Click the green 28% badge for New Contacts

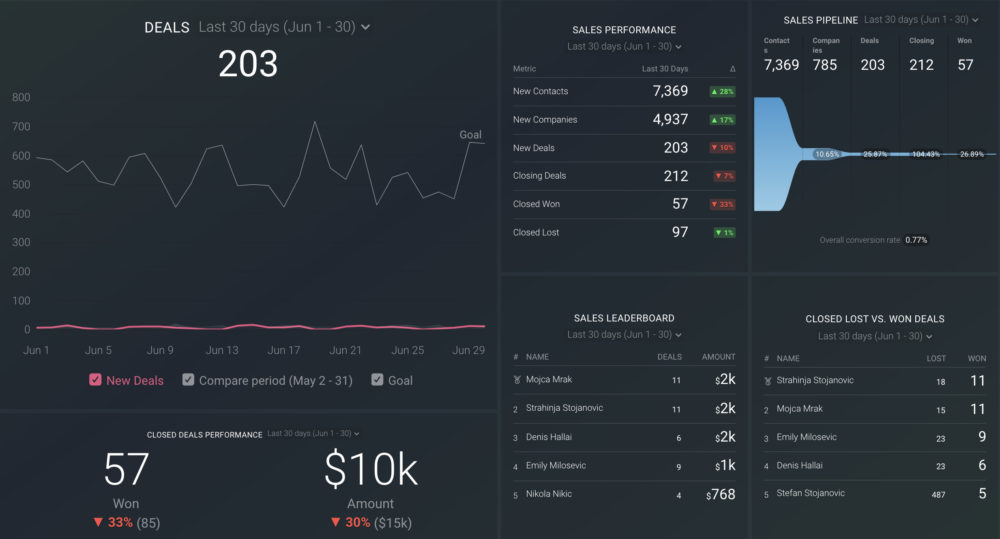[x=721, y=91]
